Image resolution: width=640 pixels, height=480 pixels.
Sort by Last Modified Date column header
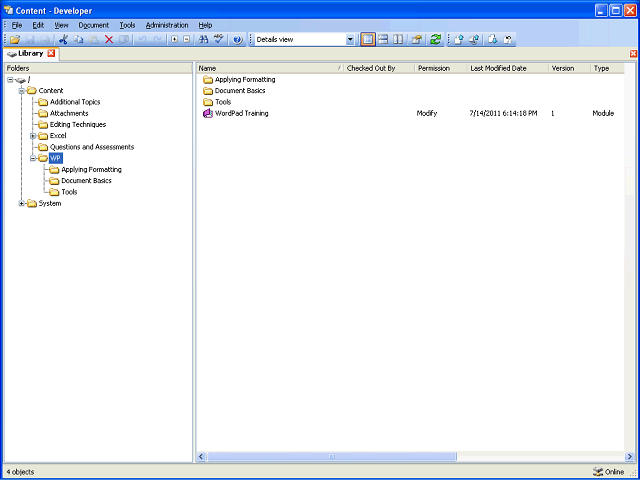pyautogui.click(x=509, y=69)
